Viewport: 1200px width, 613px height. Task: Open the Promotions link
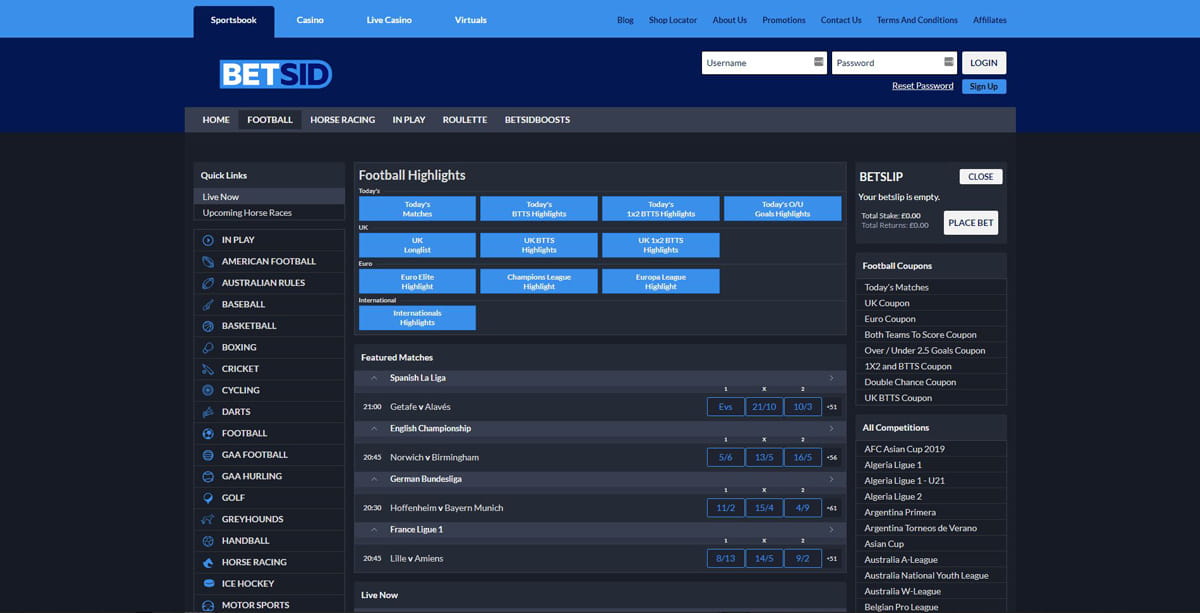[x=784, y=20]
